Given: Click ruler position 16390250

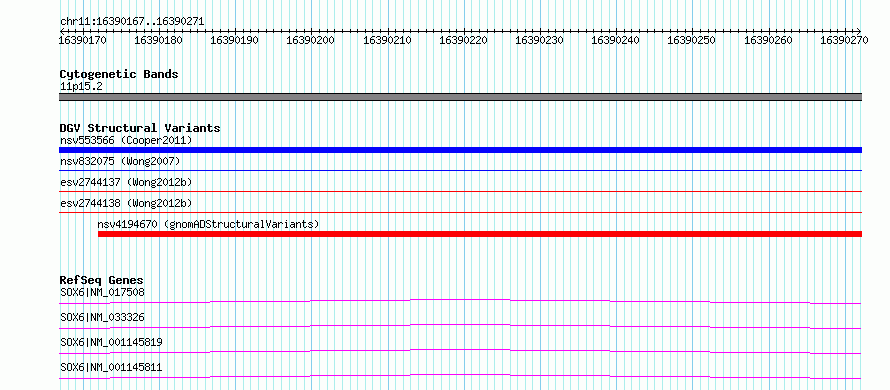Looking at the screenshot, I should click(692, 40).
